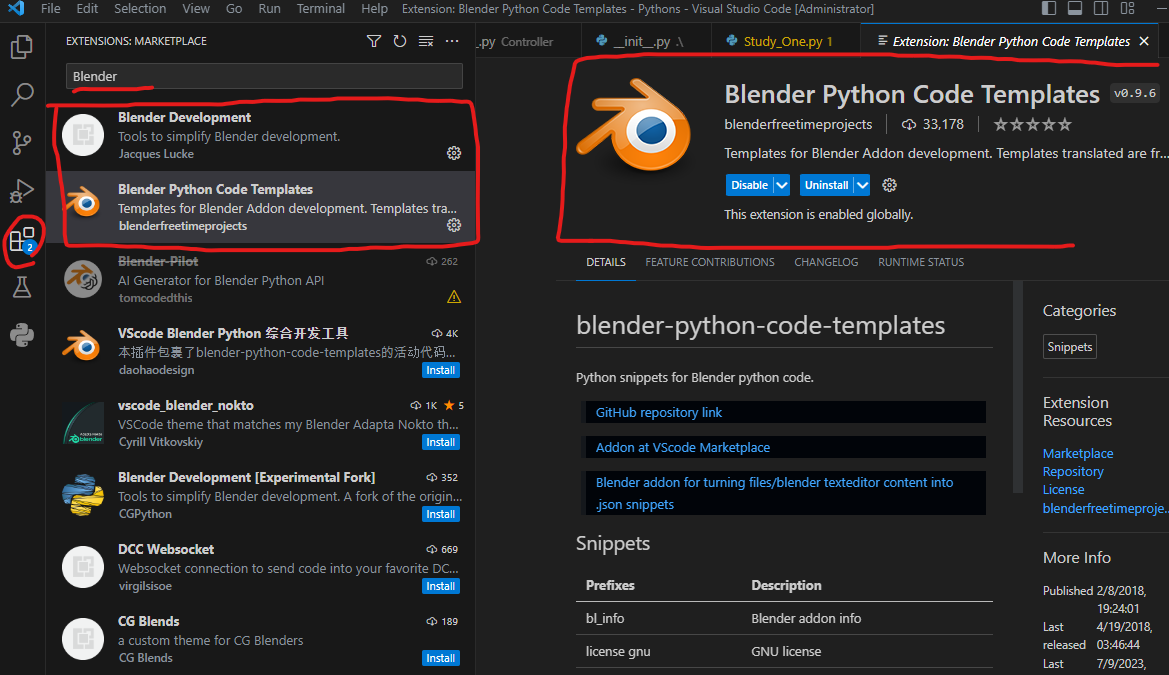This screenshot has width=1169, height=675.
Task: Expand the Uninstall button dropdown arrow
Action: [862, 185]
